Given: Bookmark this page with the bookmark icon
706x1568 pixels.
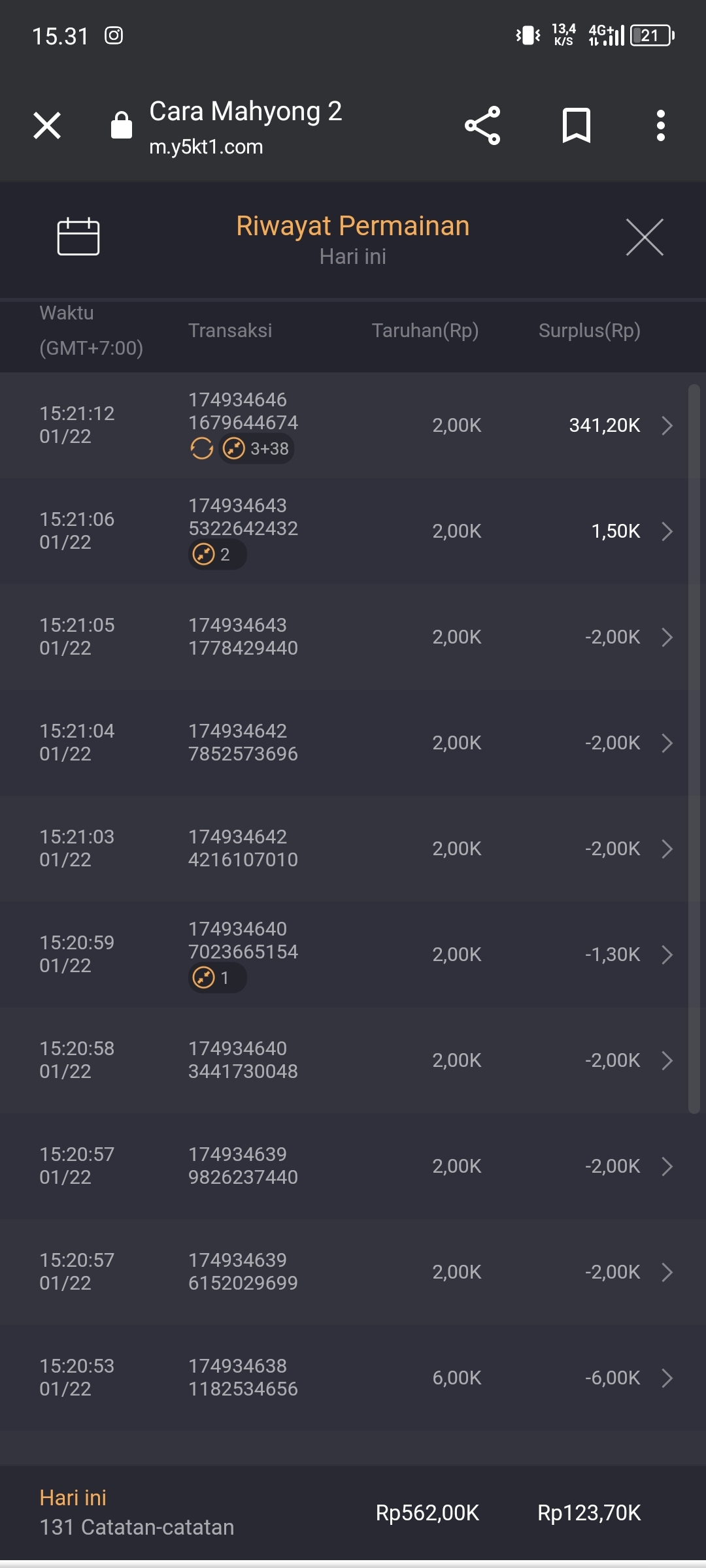Looking at the screenshot, I should click(576, 125).
